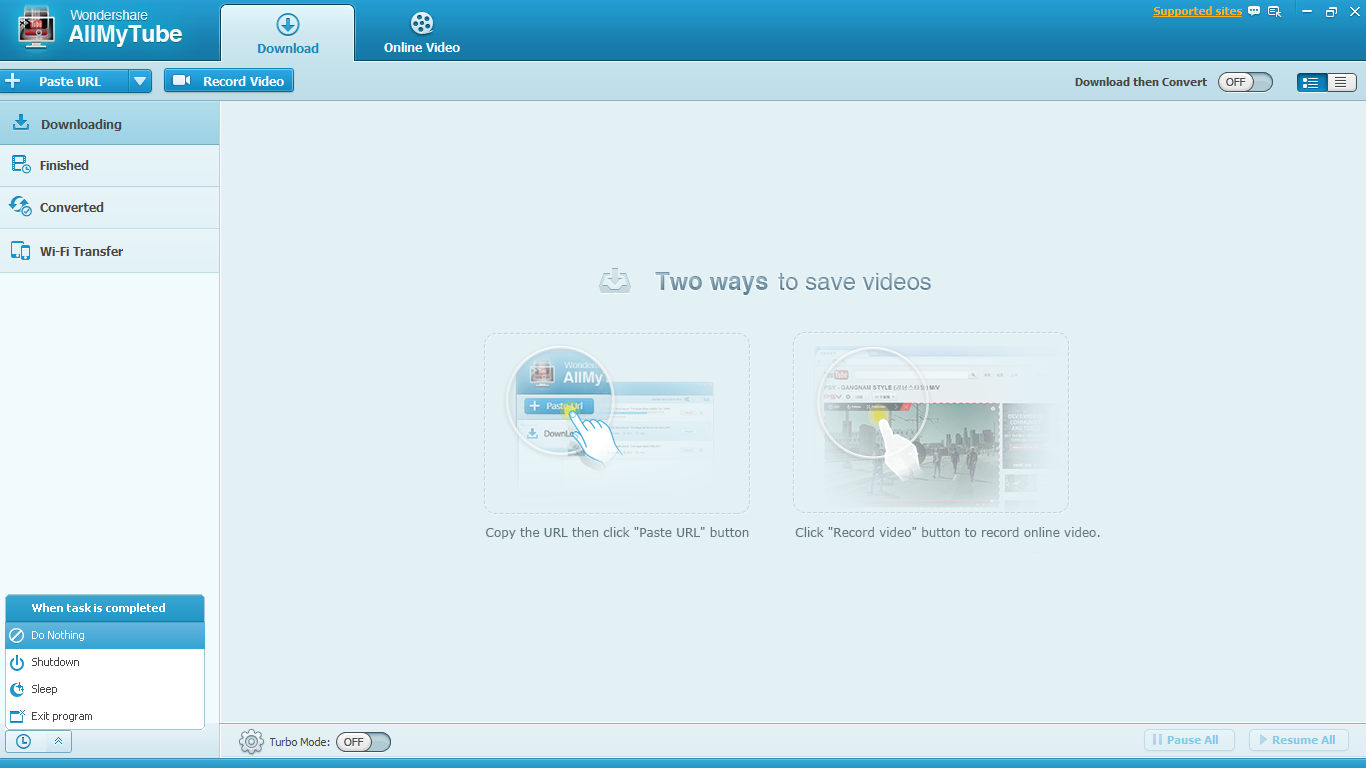Toggle the Download then Convert switch
Image resolution: width=1366 pixels, height=768 pixels.
(1245, 82)
